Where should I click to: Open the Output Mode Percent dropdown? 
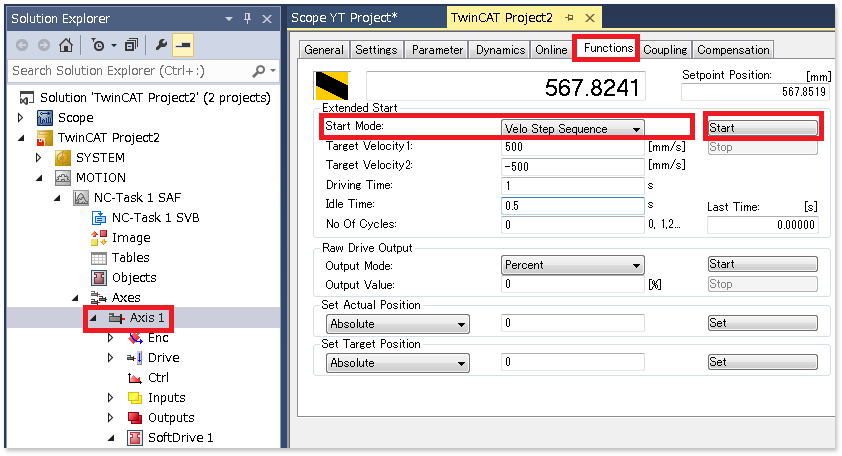(x=636, y=265)
